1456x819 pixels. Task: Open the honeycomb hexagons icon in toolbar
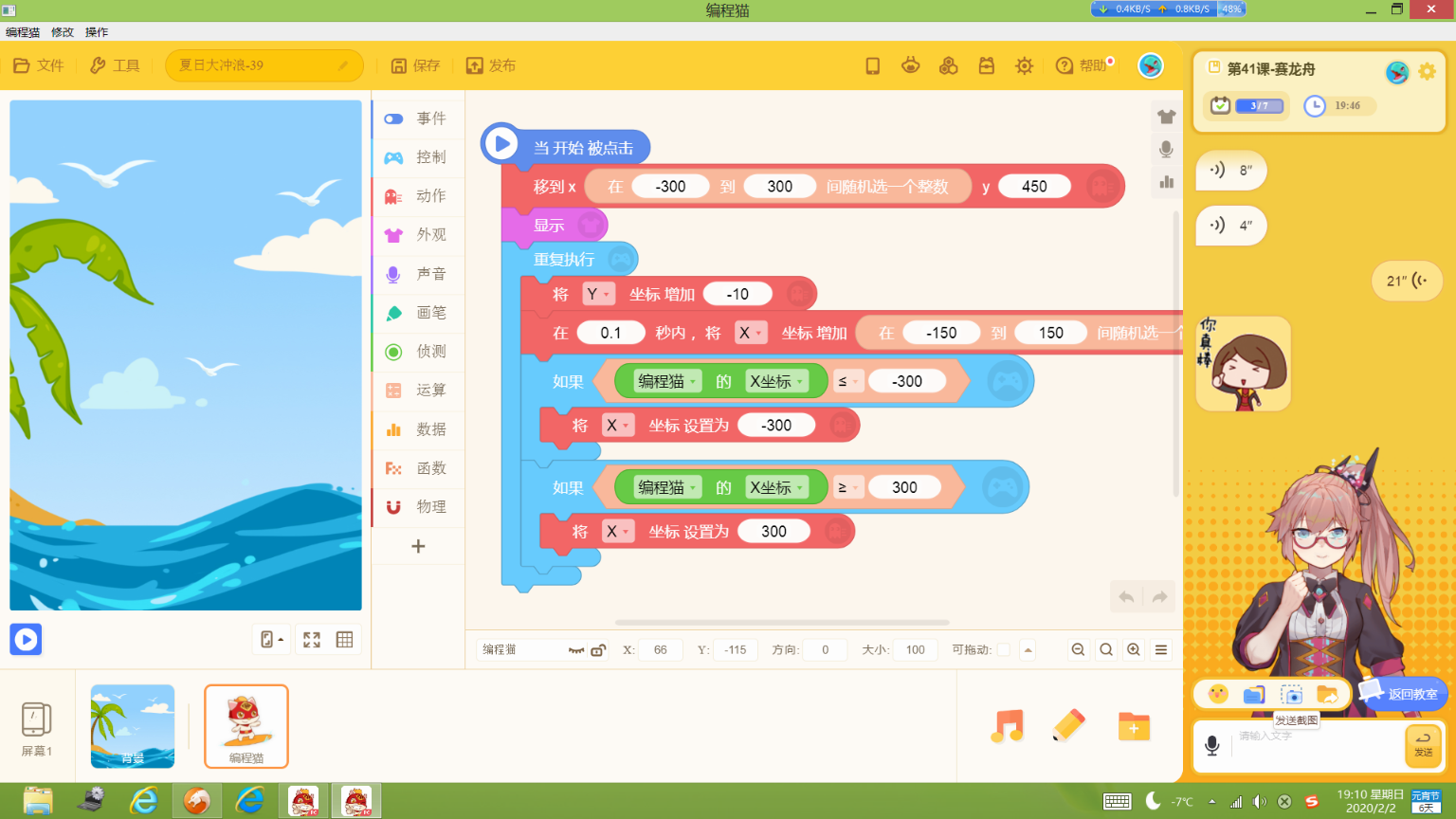[949, 65]
